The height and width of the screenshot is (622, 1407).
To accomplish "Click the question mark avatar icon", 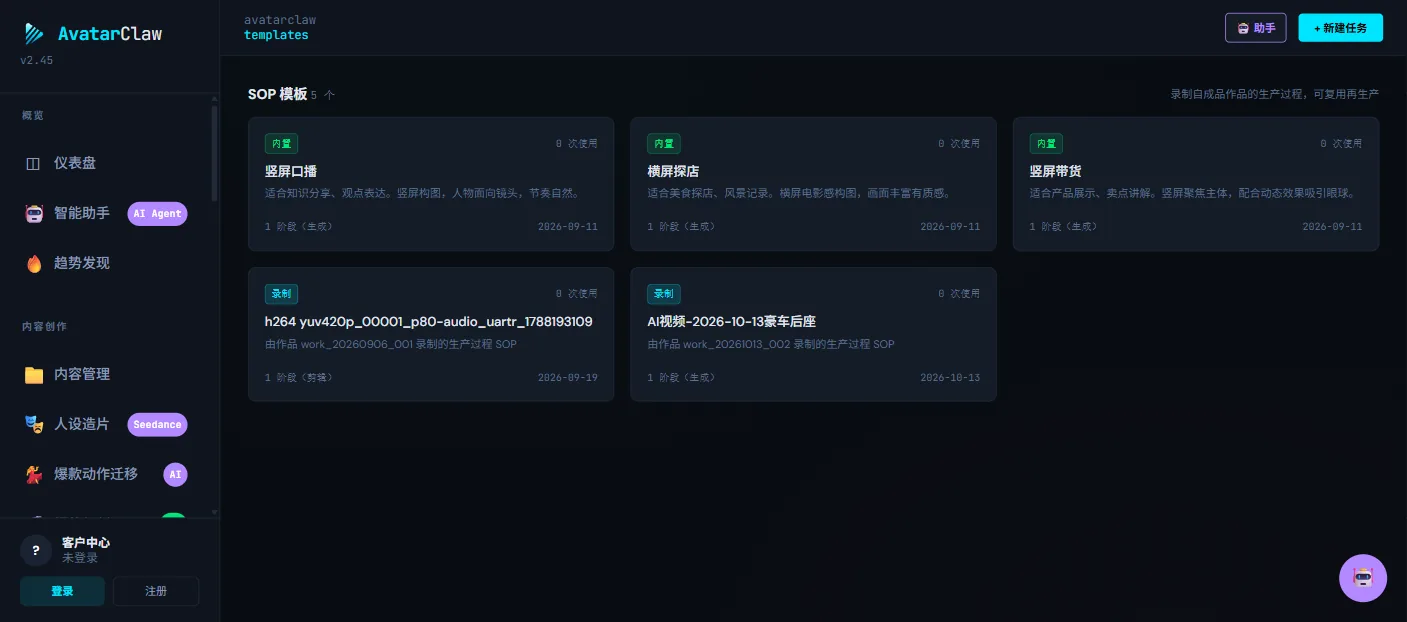I will pos(36,550).
